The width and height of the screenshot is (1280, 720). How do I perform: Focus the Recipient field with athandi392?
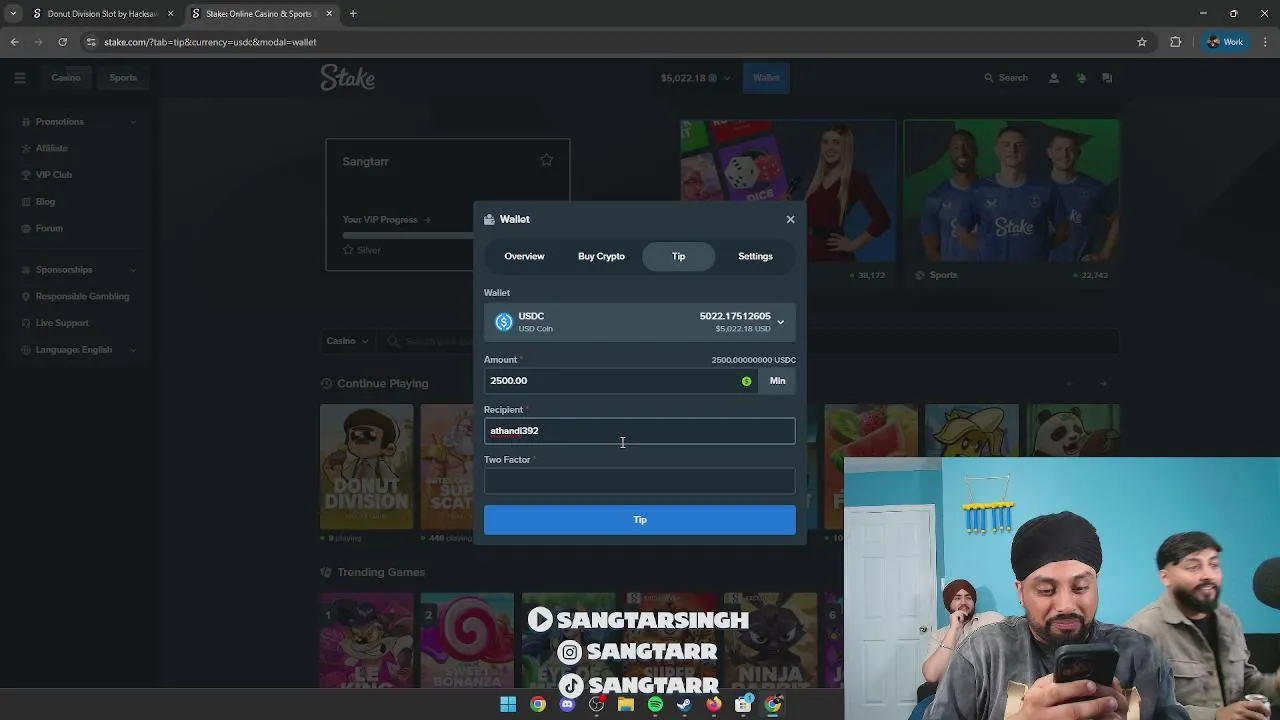[x=640, y=431]
